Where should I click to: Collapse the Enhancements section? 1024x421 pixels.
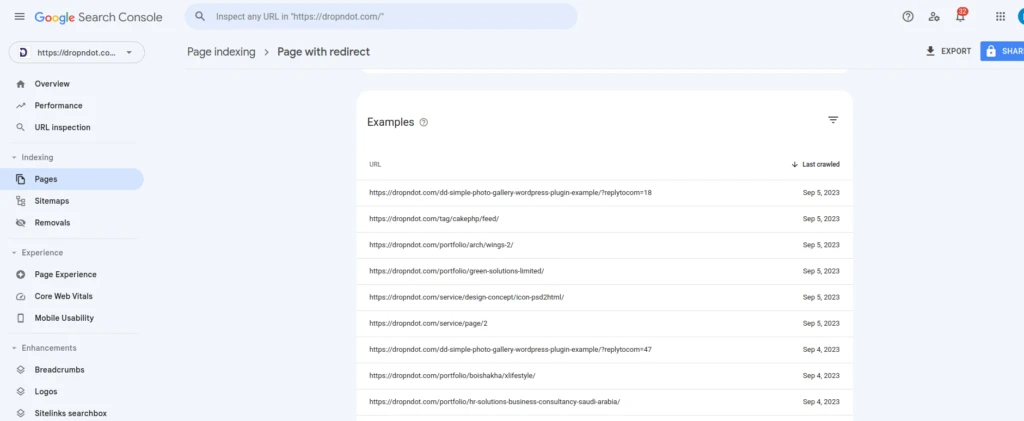(x=14, y=348)
